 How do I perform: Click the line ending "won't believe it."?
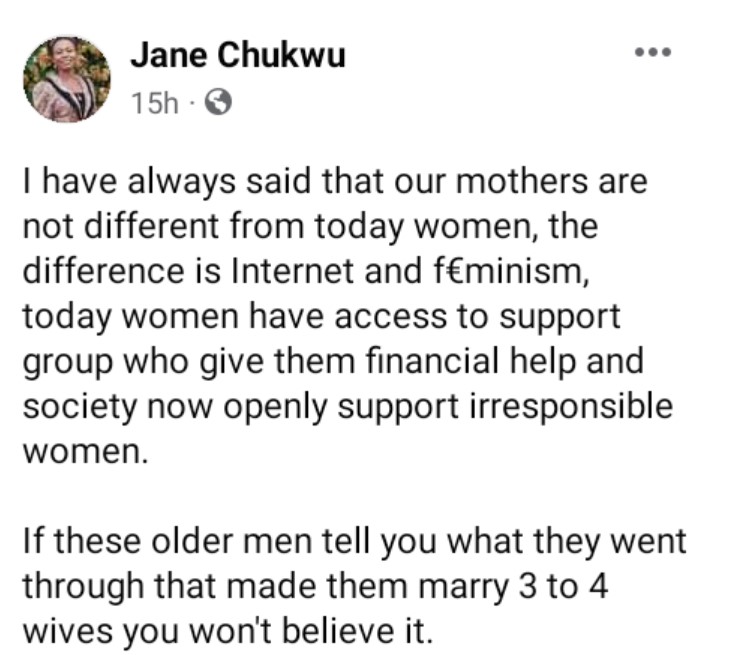click(228, 631)
